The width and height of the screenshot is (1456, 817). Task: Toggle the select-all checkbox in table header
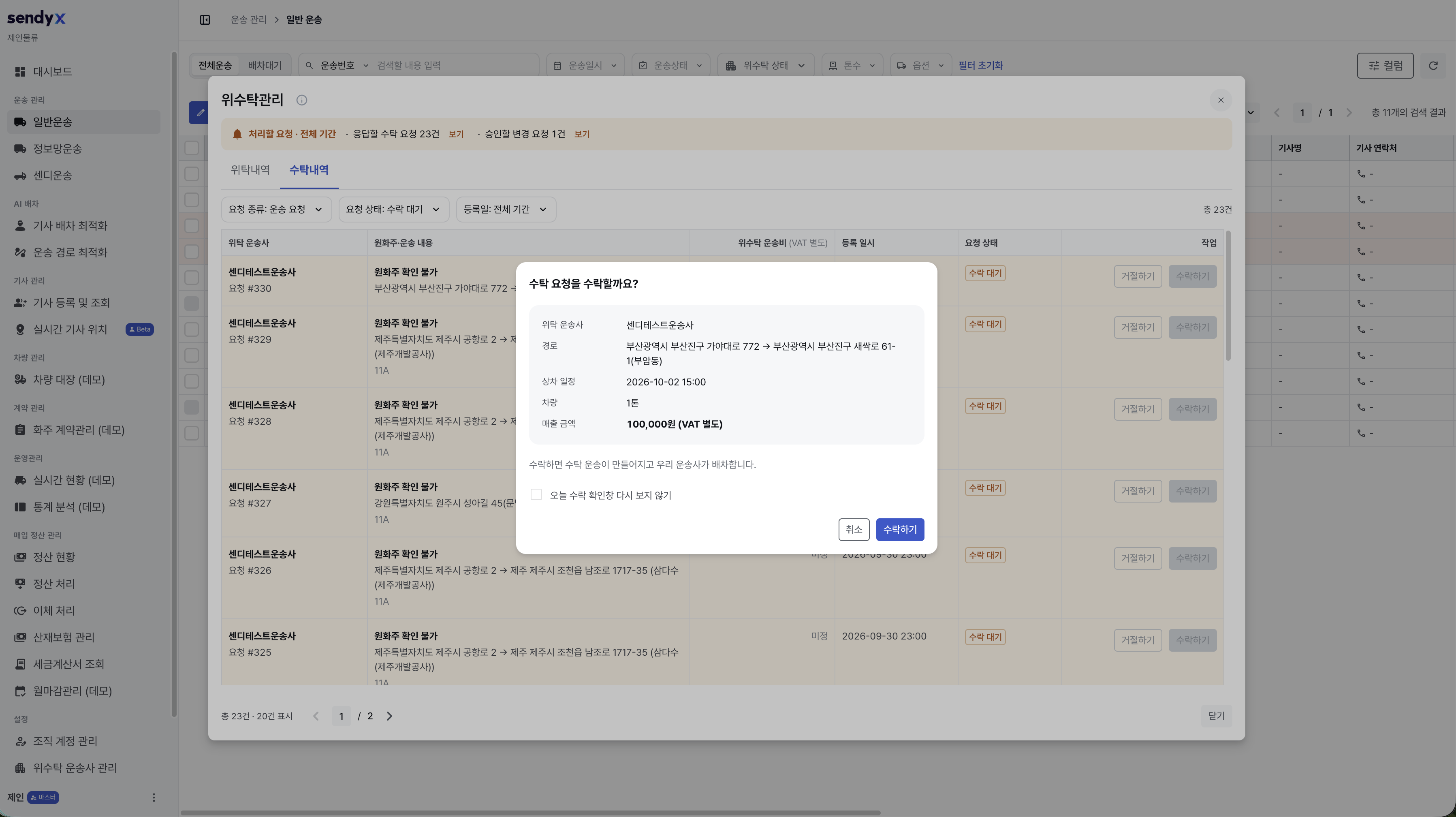click(x=192, y=148)
